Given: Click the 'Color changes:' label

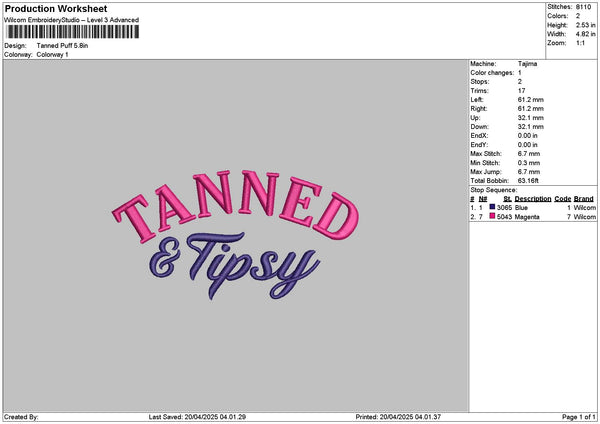Looking at the screenshot, I should 492,73.
